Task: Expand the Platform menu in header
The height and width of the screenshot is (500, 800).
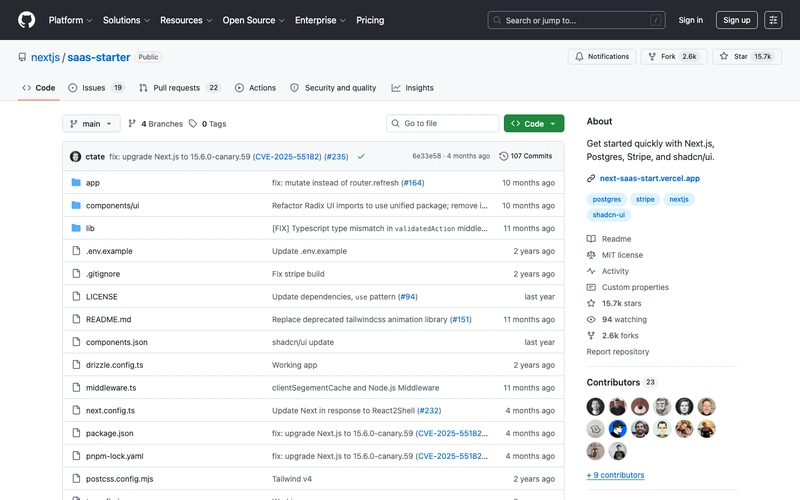Action: click(x=70, y=20)
